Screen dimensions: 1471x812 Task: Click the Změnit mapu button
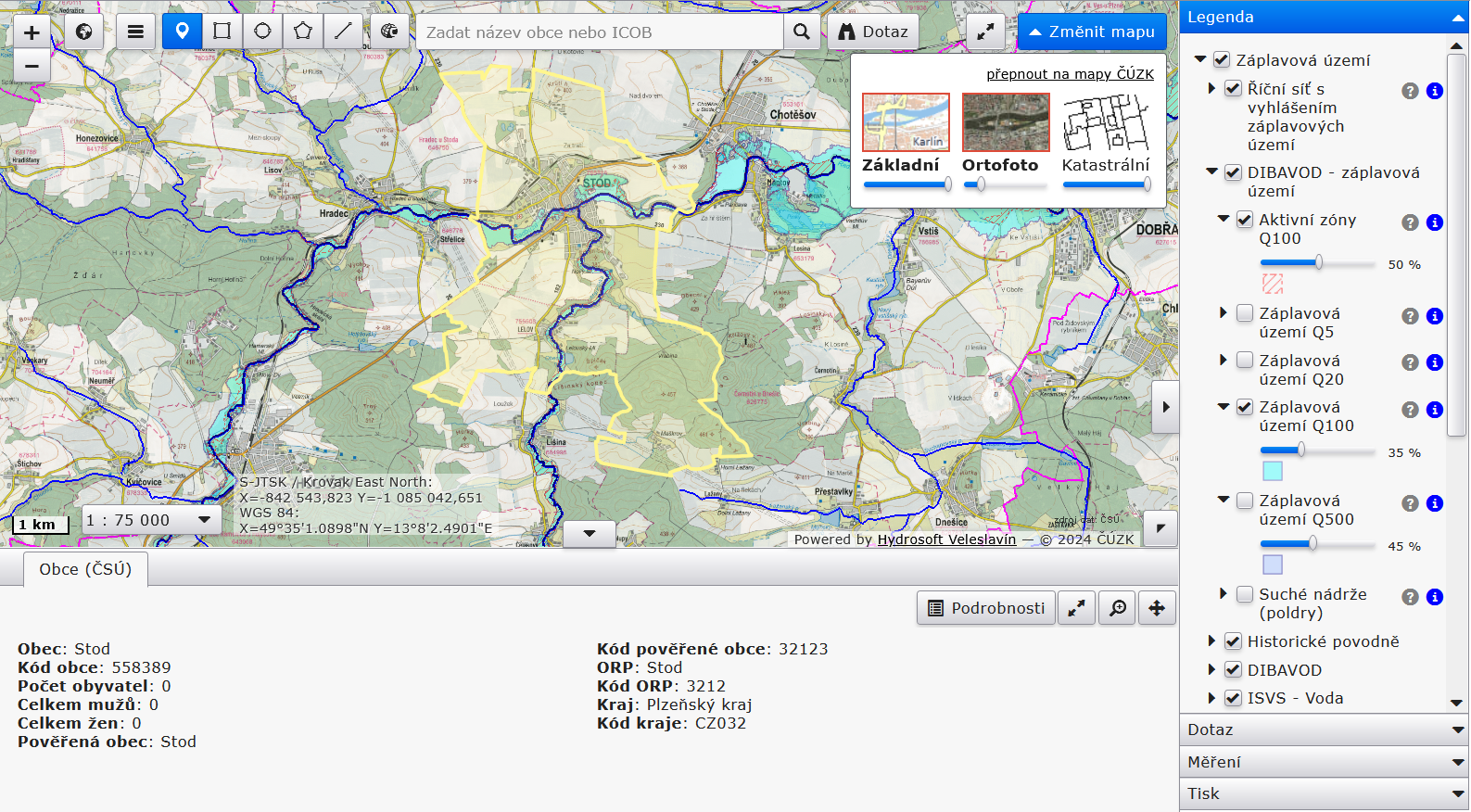point(1092,32)
